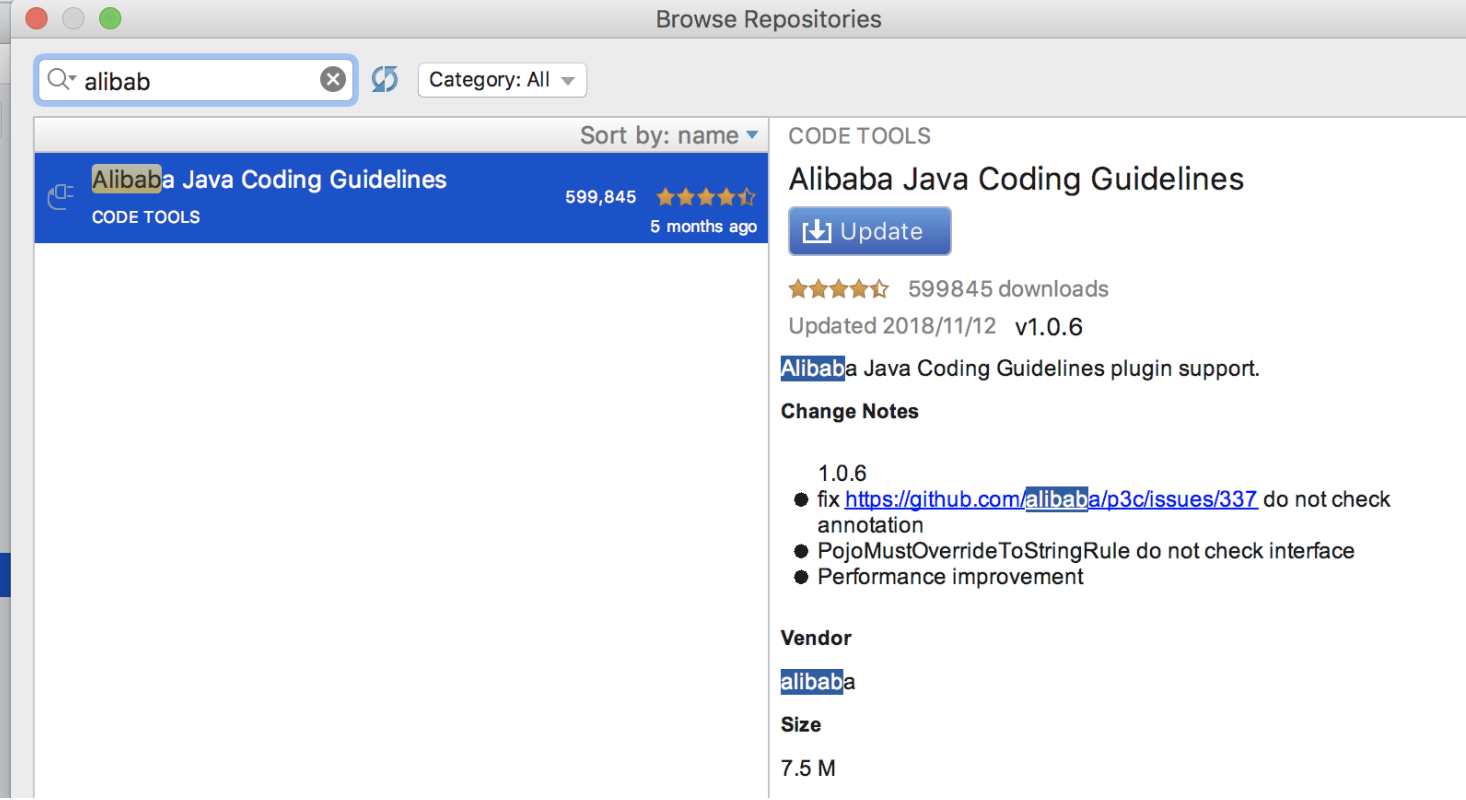Click the star rating in the details panel

(x=838, y=289)
